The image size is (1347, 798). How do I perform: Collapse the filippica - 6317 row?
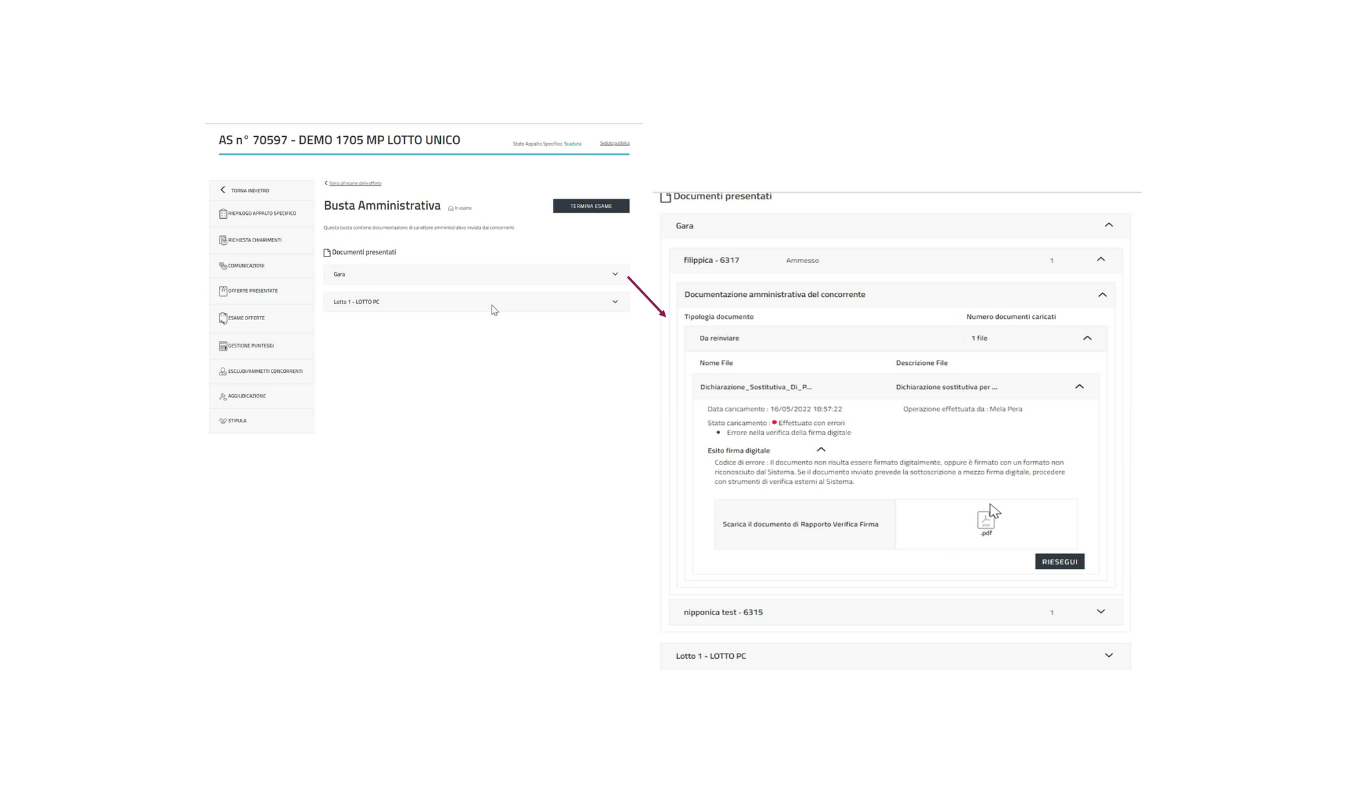tap(1100, 260)
